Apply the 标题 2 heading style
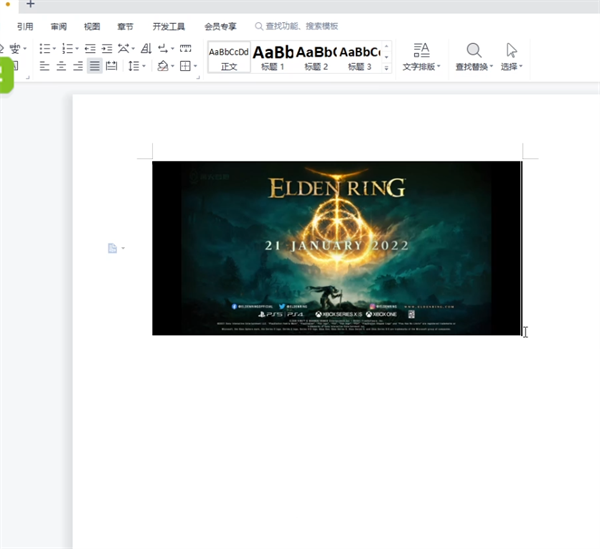This screenshot has width=600, height=549. pos(316,57)
